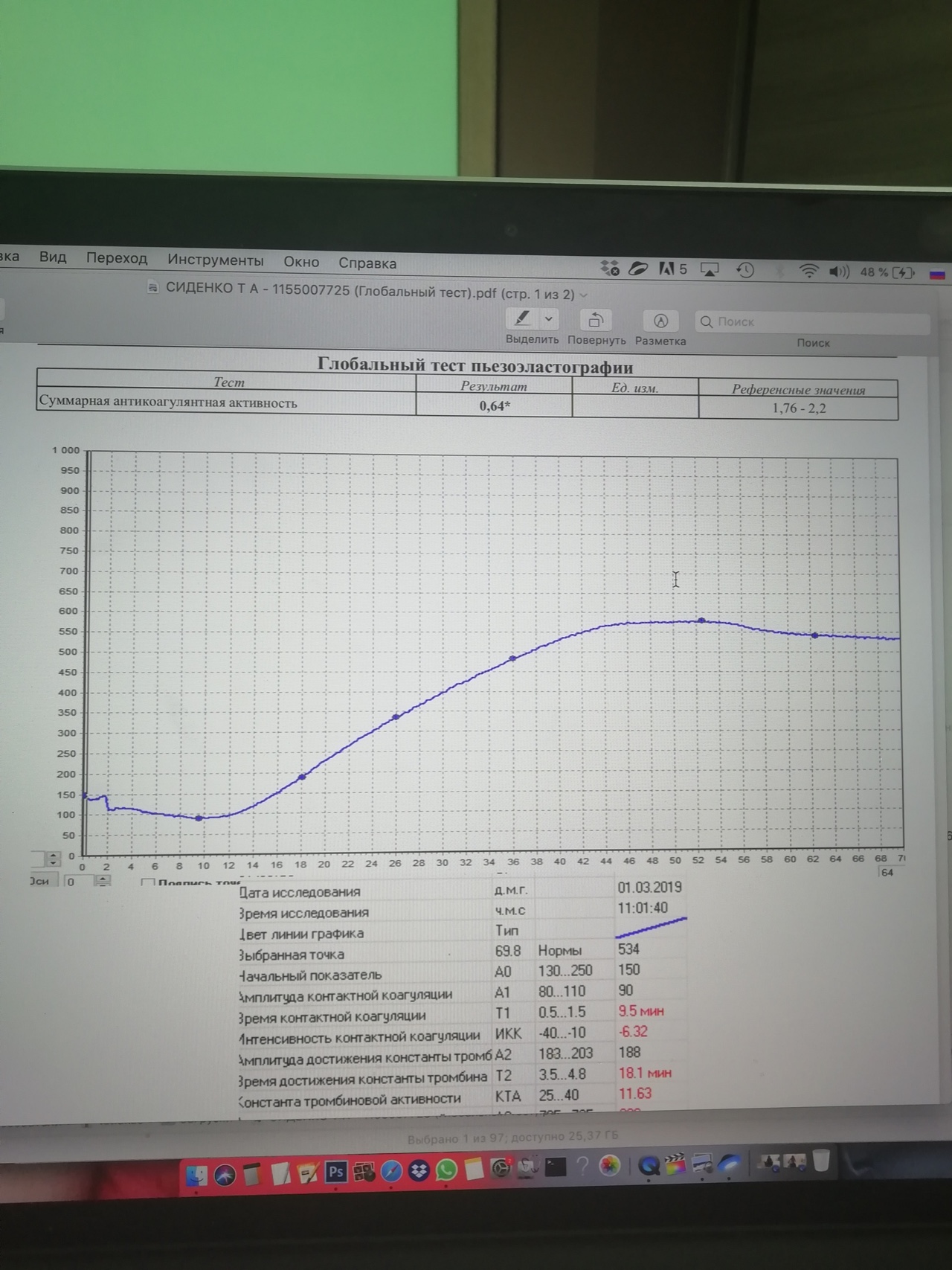The image size is (952, 1270).
Task: Open the highlight color dropdown arrow
Action: tap(549, 319)
